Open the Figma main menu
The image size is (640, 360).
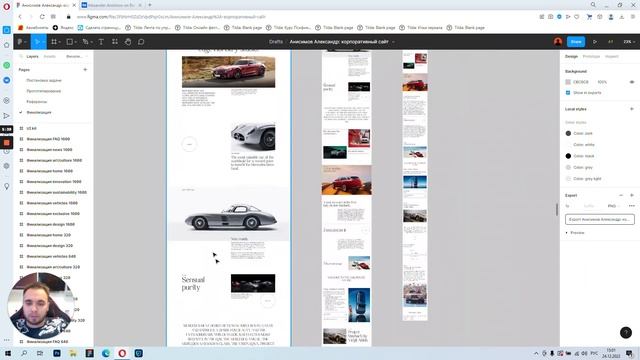pos(20,42)
